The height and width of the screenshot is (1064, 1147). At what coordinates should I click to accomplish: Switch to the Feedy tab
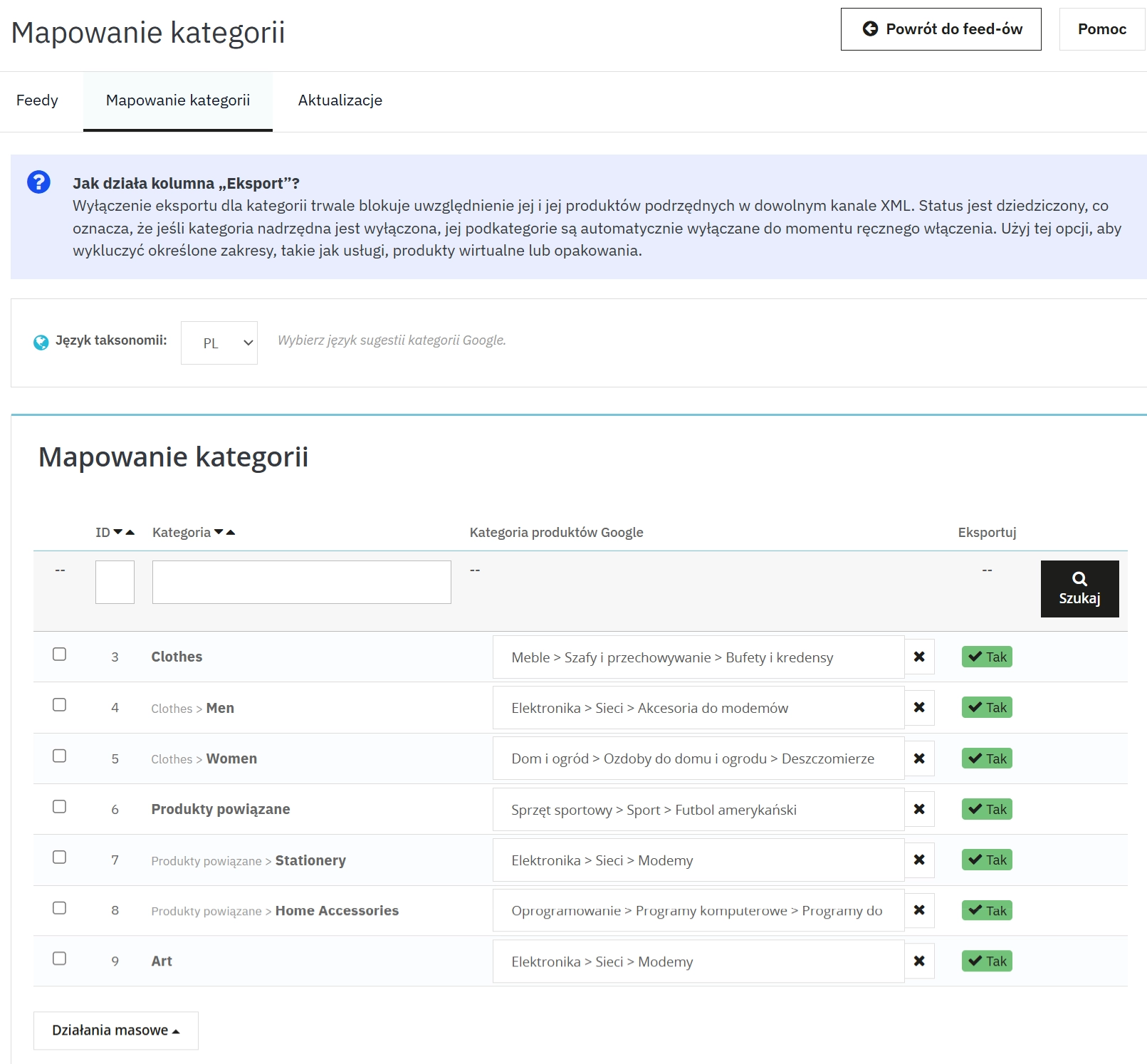pyautogui.click(x=37, y=100)
